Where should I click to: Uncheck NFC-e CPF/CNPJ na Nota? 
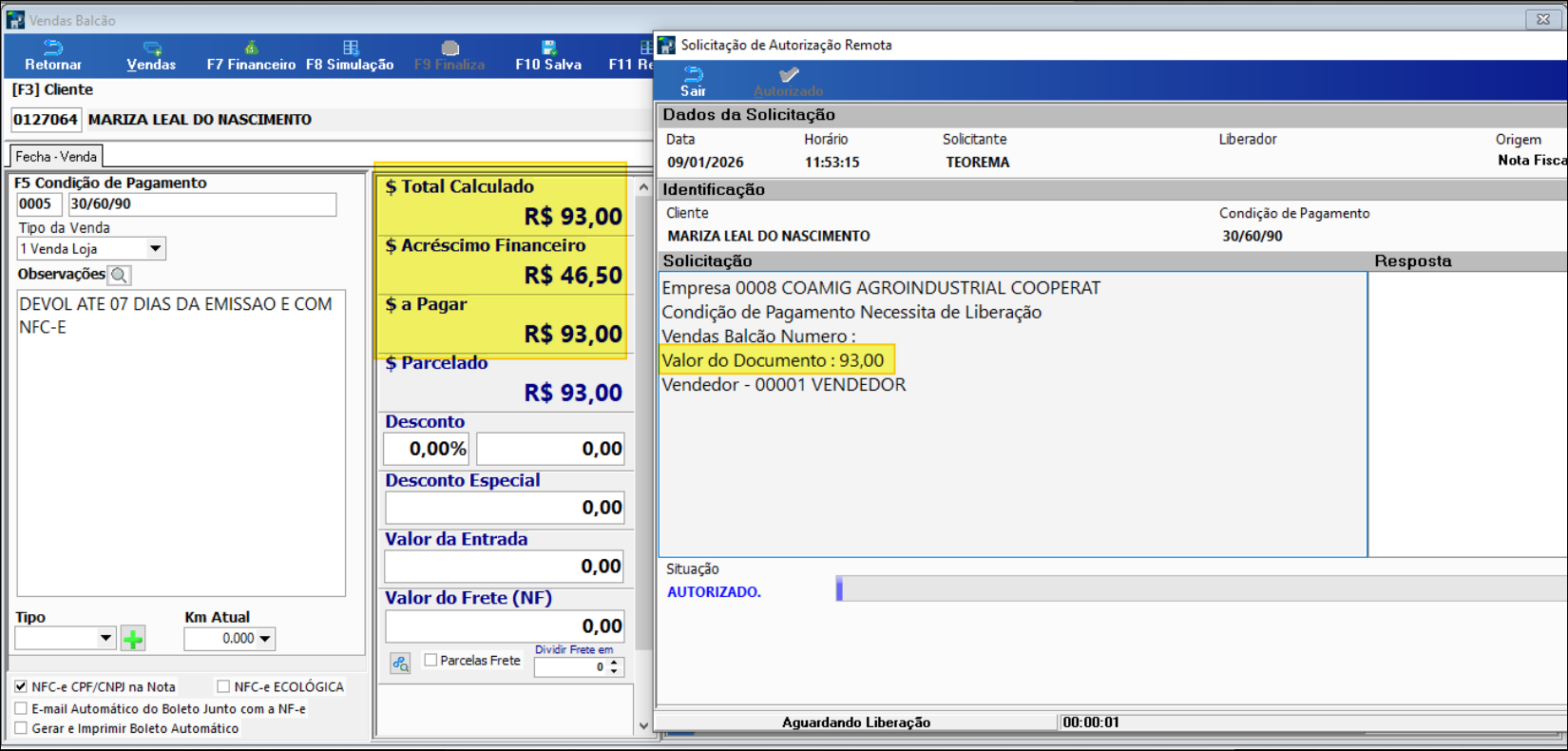point(21,686)
